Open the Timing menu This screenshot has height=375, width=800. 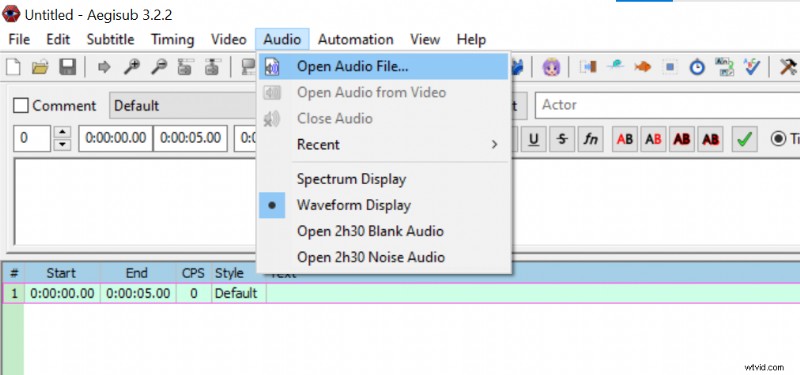pyautogui.click(x=172, y=39)
